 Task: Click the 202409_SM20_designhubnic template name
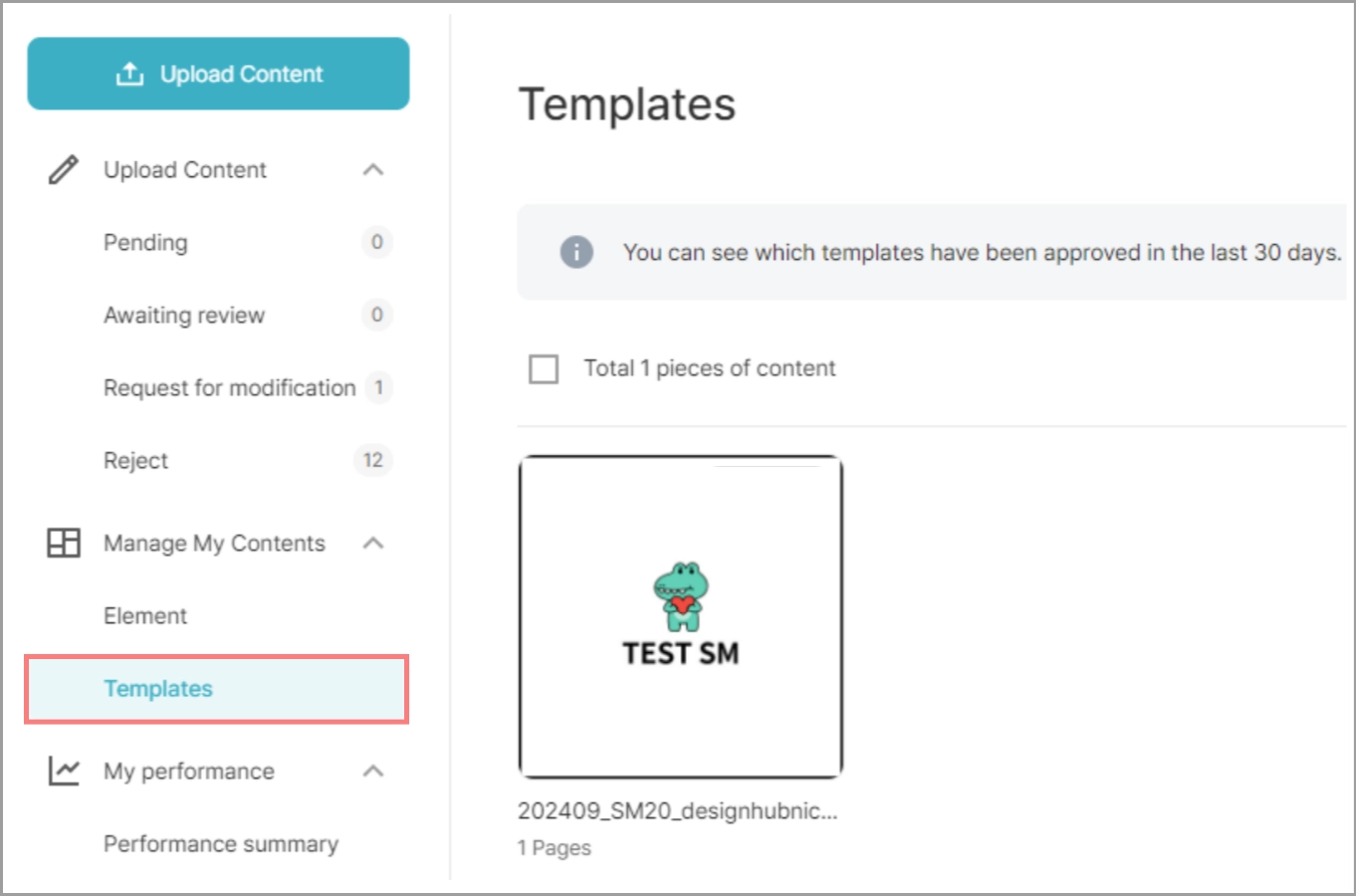(x=677, y=811)
